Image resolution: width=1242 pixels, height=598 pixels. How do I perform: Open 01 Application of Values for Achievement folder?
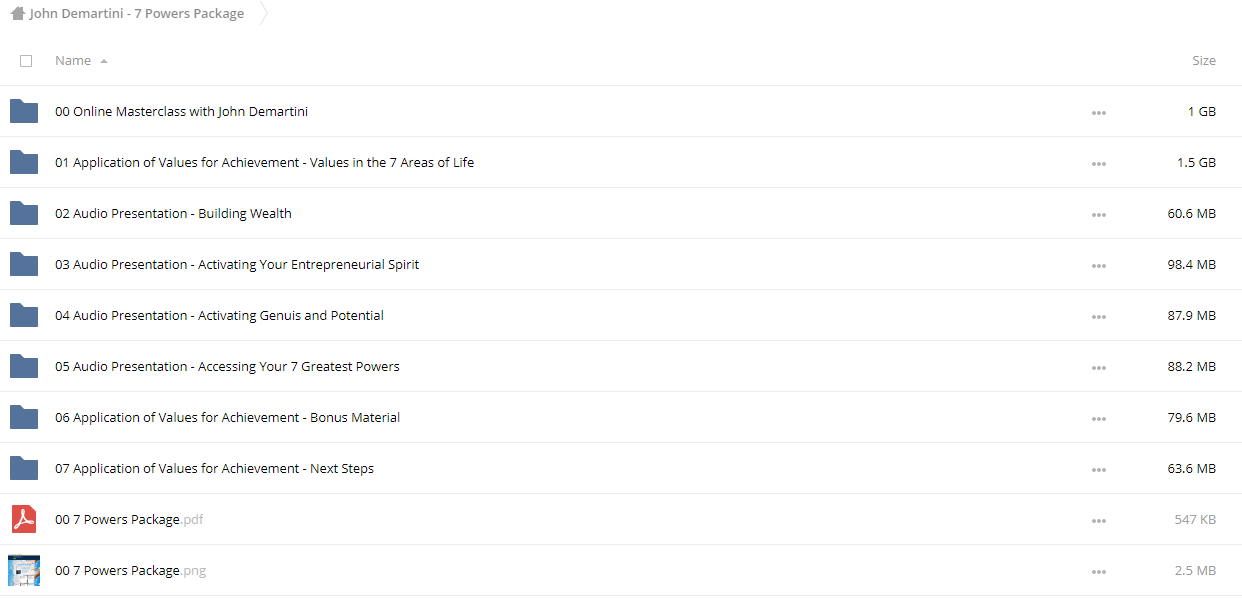[264, 162]
